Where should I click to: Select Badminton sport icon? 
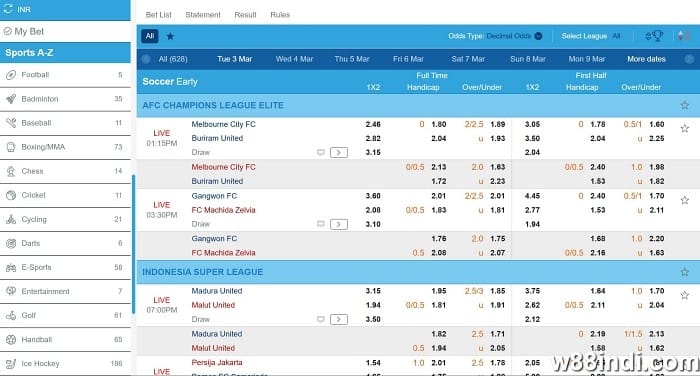coord(11,99)
